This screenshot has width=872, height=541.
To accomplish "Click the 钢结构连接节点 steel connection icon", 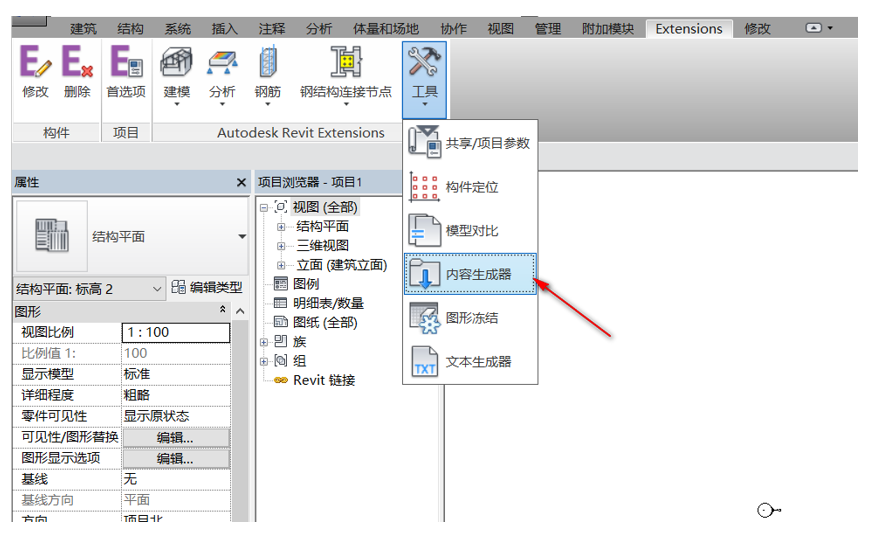I will 346,72.
